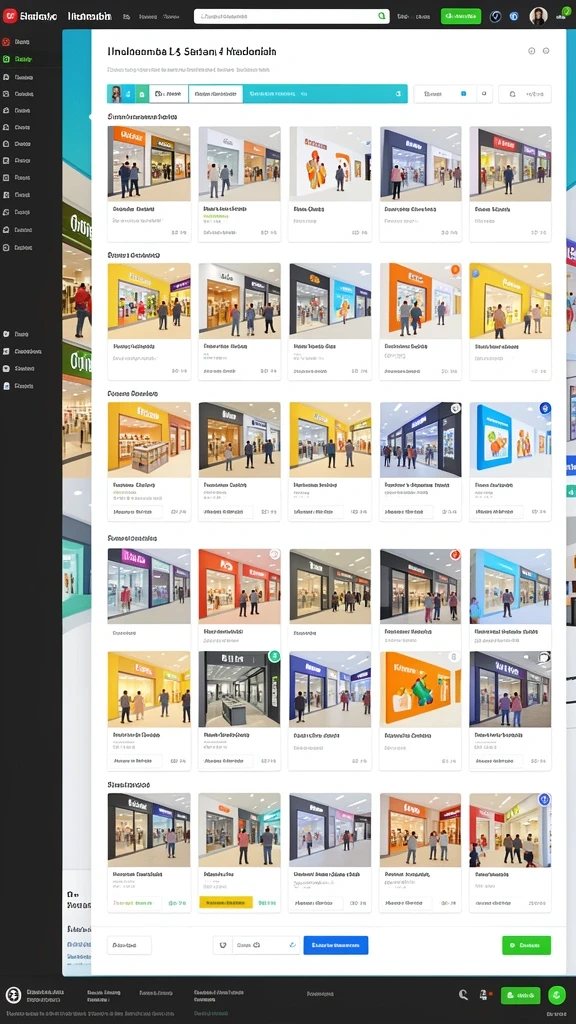
Task: Click the yellow highlighted tag on the bottom-row card
Action: click(225, 903)
